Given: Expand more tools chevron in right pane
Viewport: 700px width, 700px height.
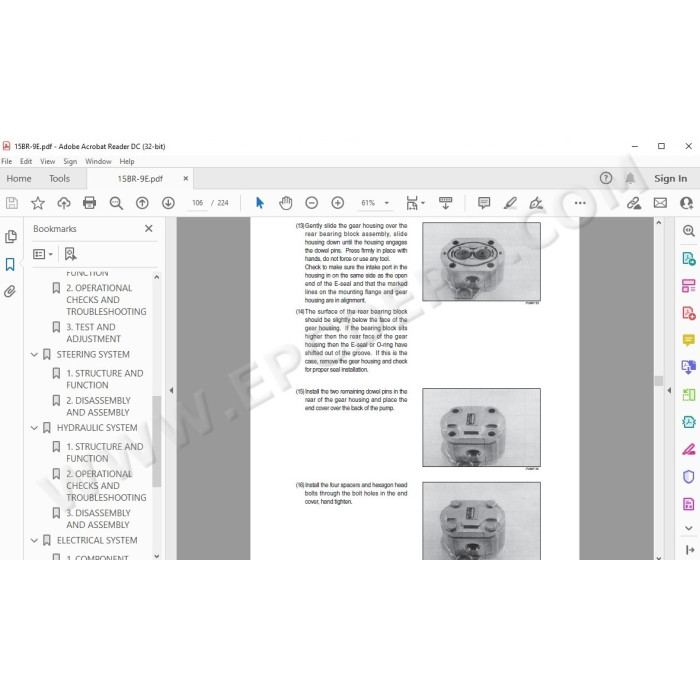Looking at the screenshot, I should [688, 528].
